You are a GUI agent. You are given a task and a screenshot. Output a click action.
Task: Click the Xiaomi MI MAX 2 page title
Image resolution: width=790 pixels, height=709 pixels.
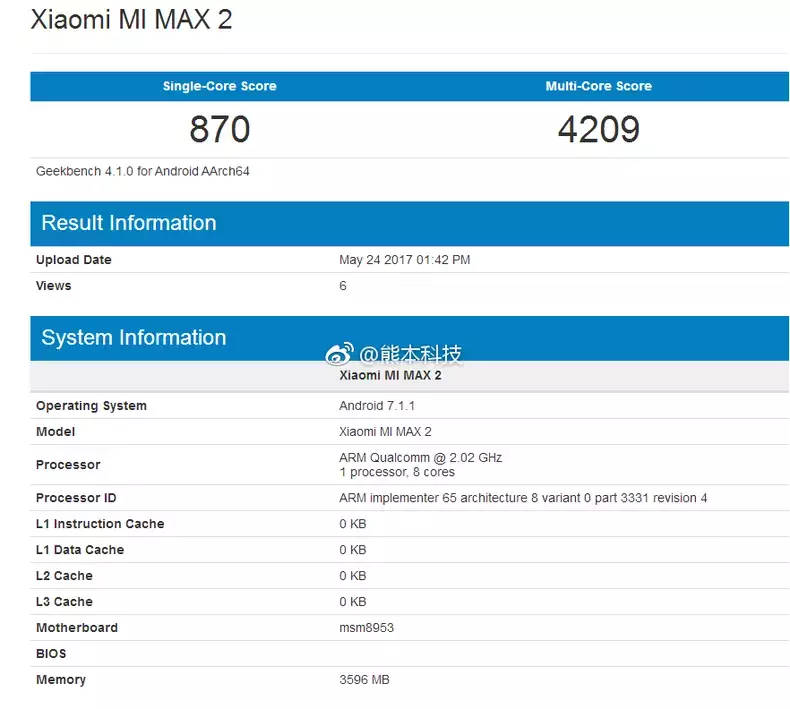tap(131, 20)
